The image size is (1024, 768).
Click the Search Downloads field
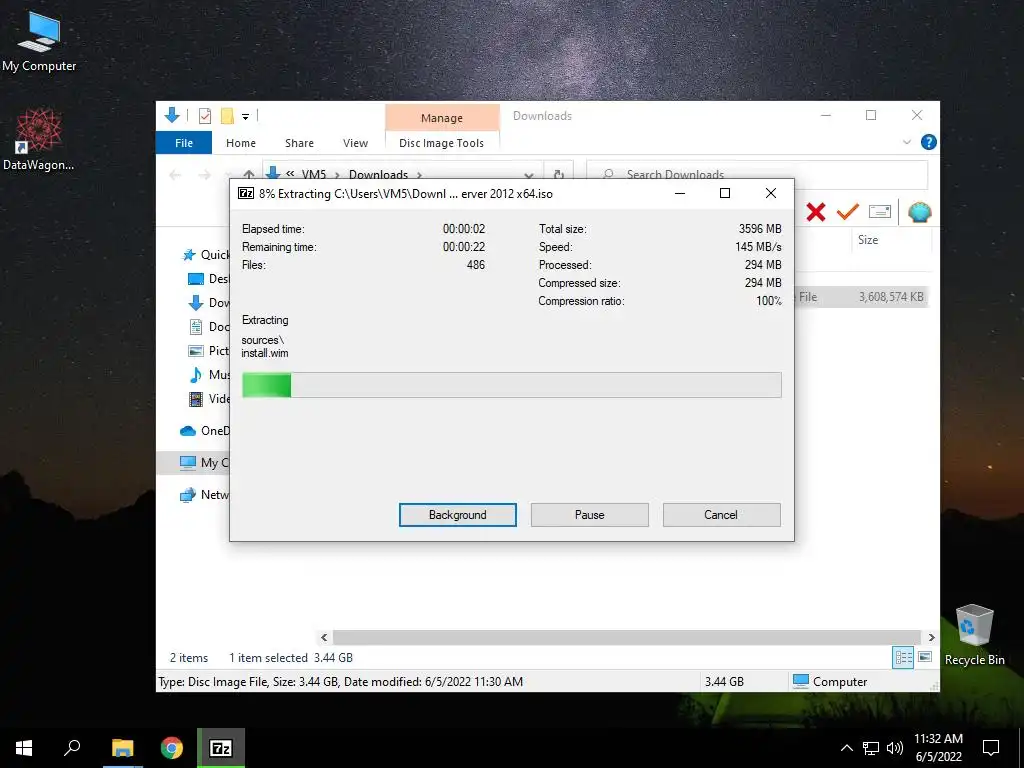point(757,174)
